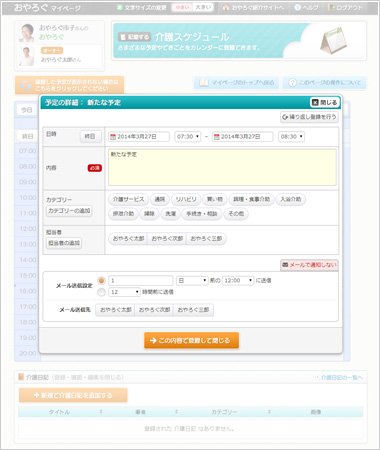Screen dimensions: 380x450
Task: Click the calendar illustration in the banner
Action: pos(333,40)
